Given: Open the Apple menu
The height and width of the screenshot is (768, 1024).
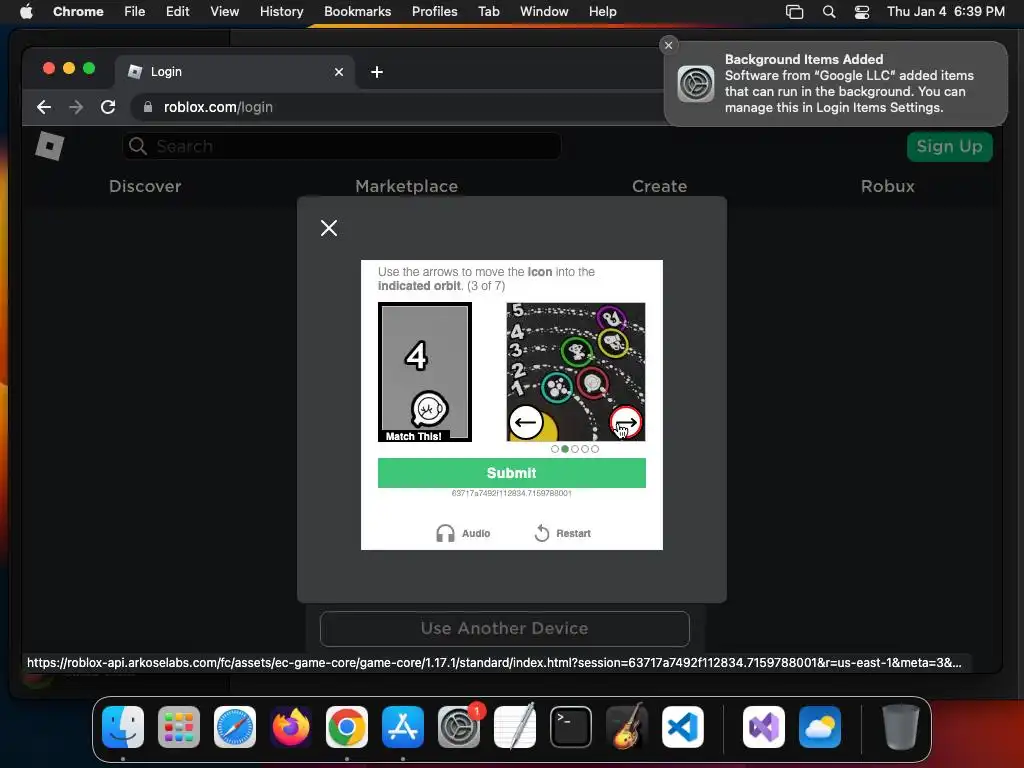Looking at the screenshot, I should 26,11.
